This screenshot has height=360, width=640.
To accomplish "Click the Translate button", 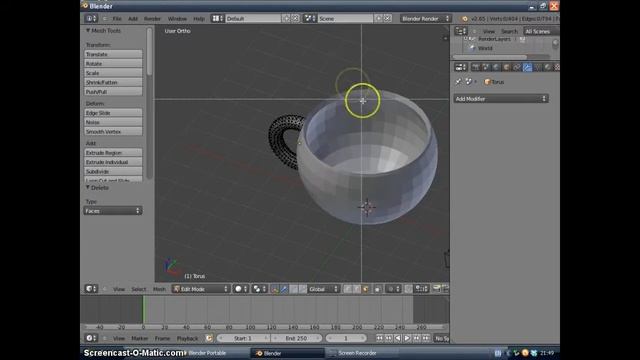I will [113, 54].
